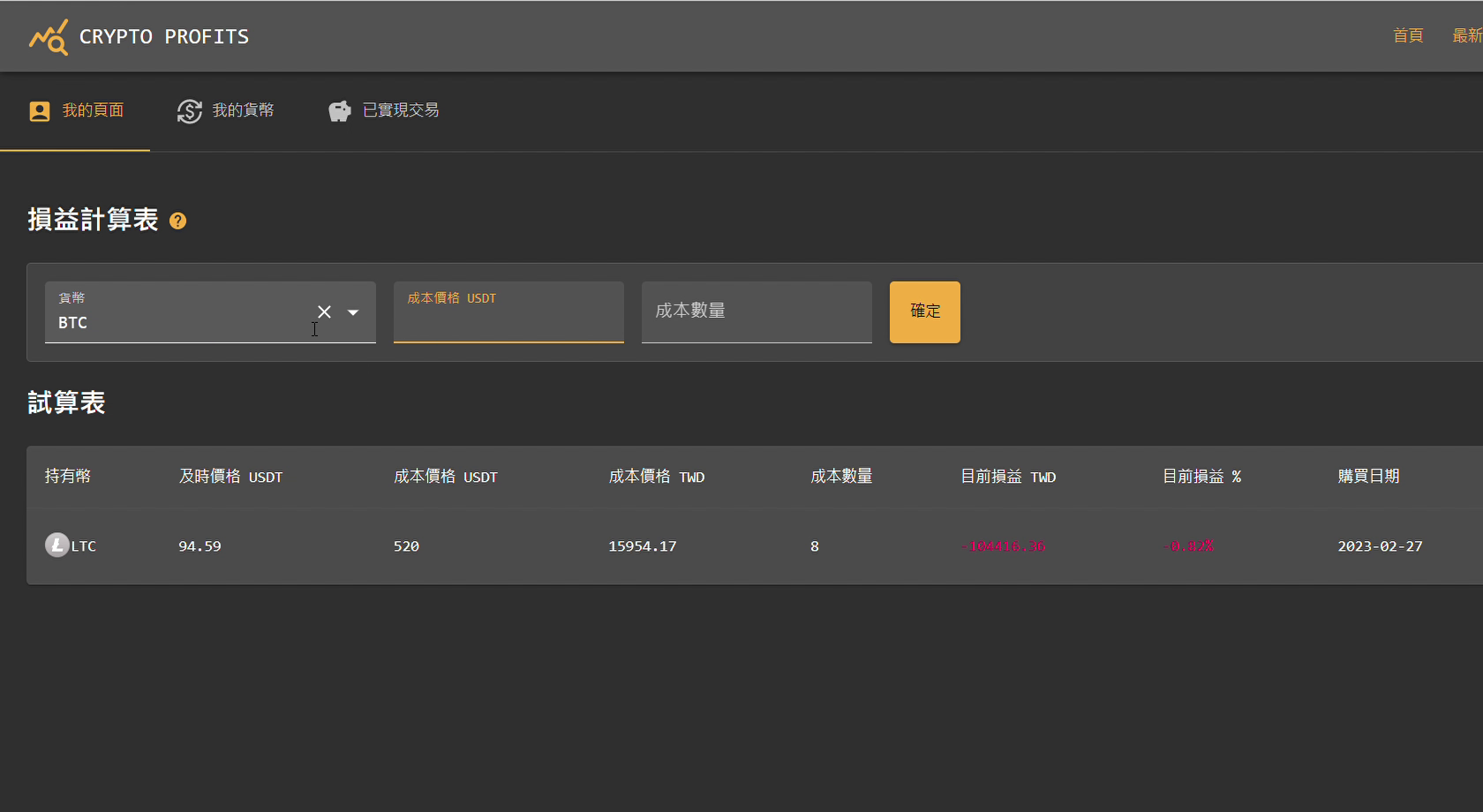Viewport: 1483px width, 812px height.
Task: Click the 成本價格 USDT column header
Action: point(446,477)
